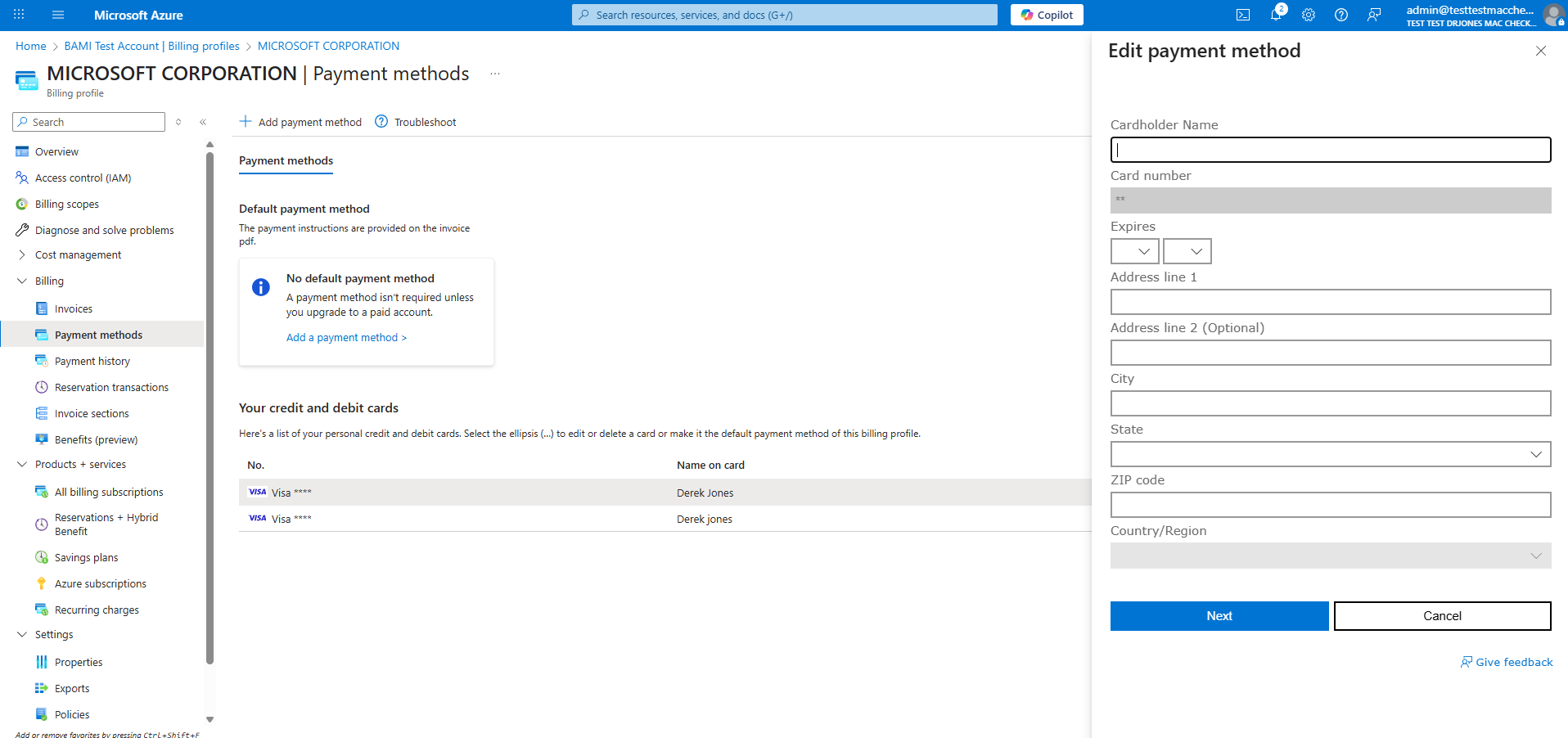Open the BAMI Test Account Billing profiles breadcrumb

(x=152, y=46)
